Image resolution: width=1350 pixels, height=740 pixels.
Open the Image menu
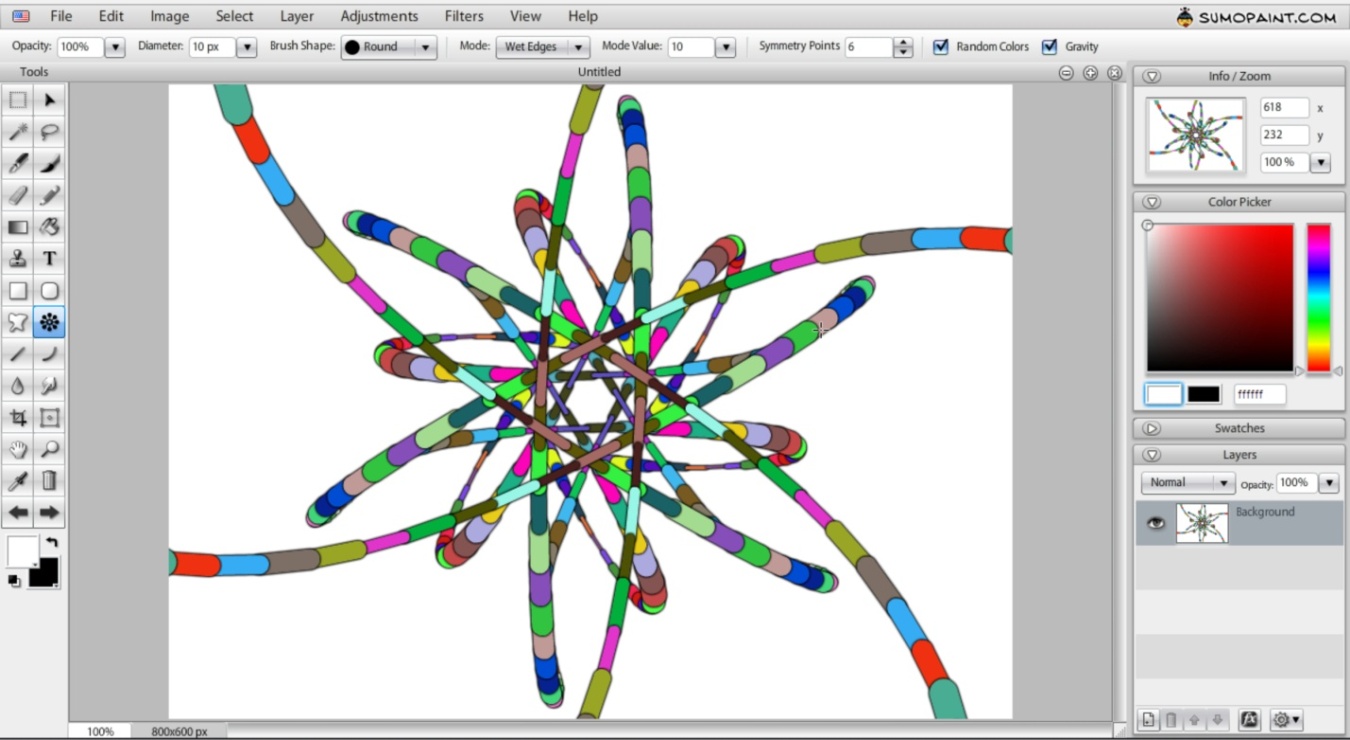tap(169, 16)
